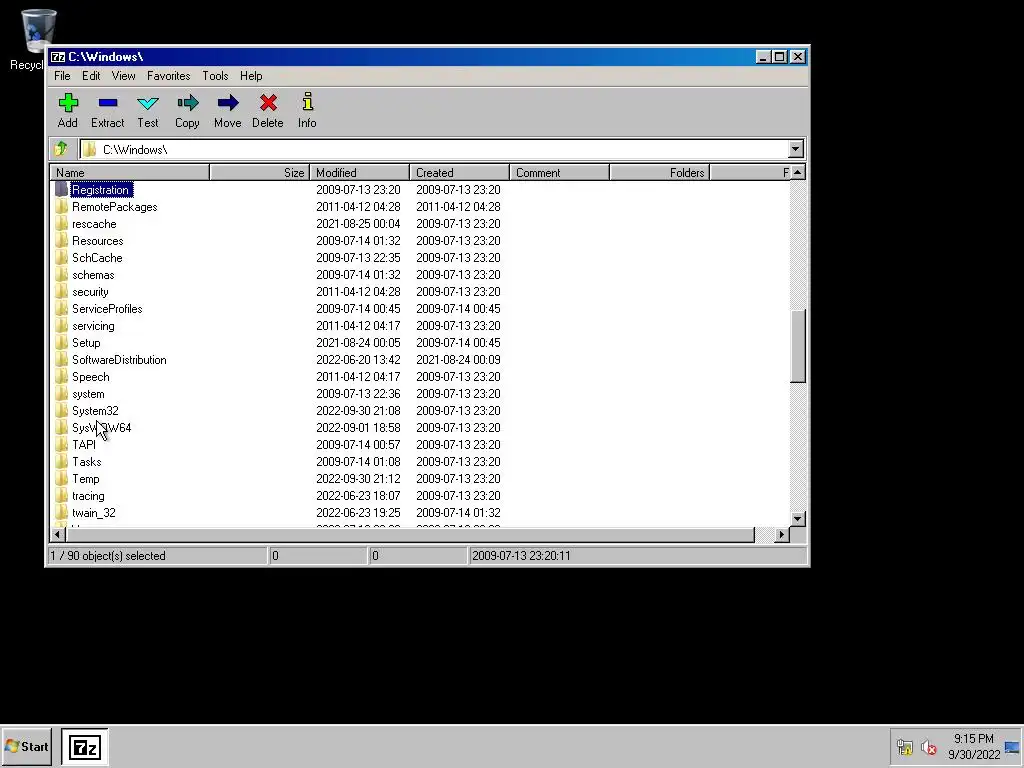The image size is (1024, 768).
Task: Click the vertical scrollbar thumb
Action: pos(797,345)
